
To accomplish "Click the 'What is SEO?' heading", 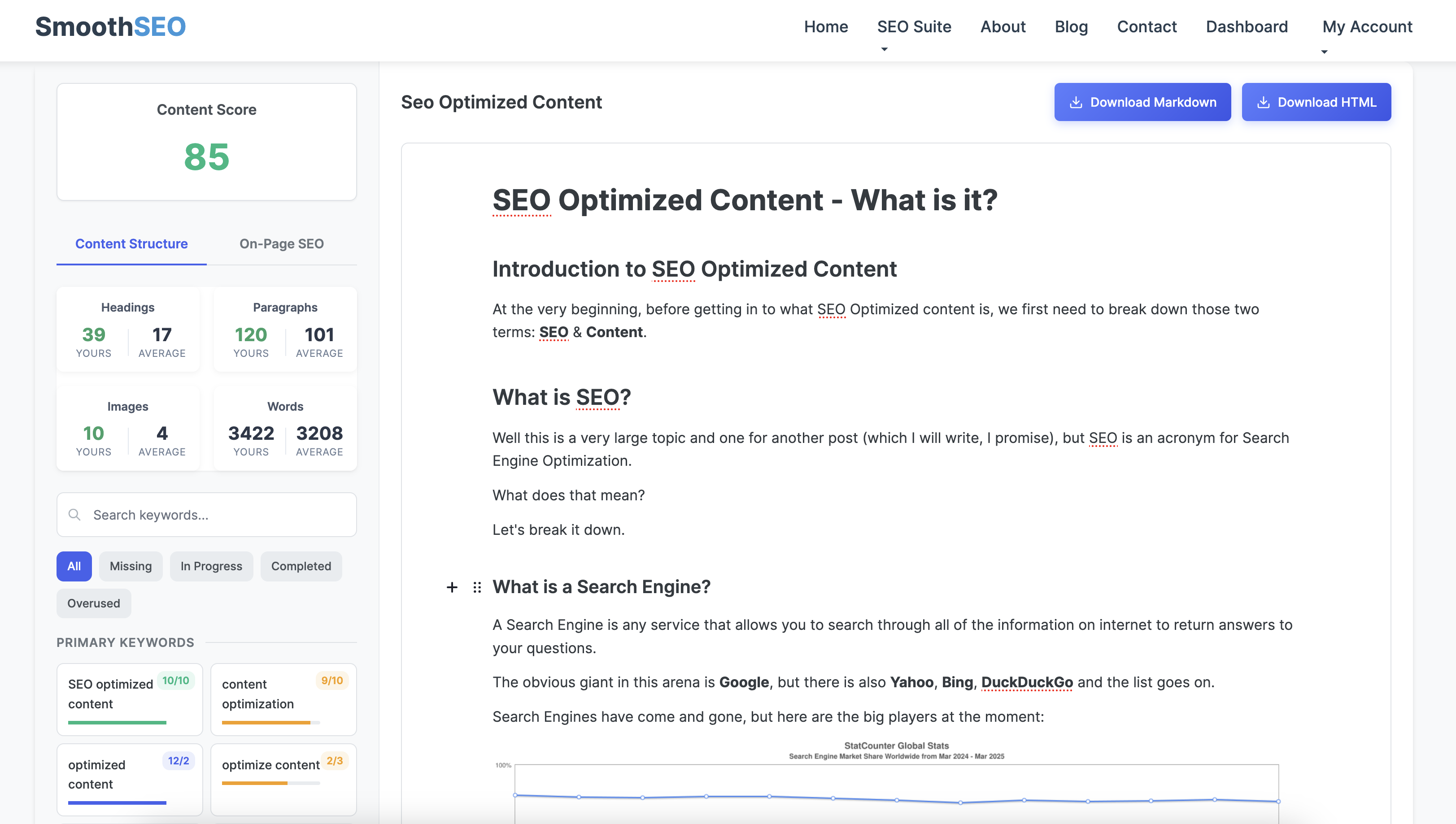I will click(x=562, y=397).
